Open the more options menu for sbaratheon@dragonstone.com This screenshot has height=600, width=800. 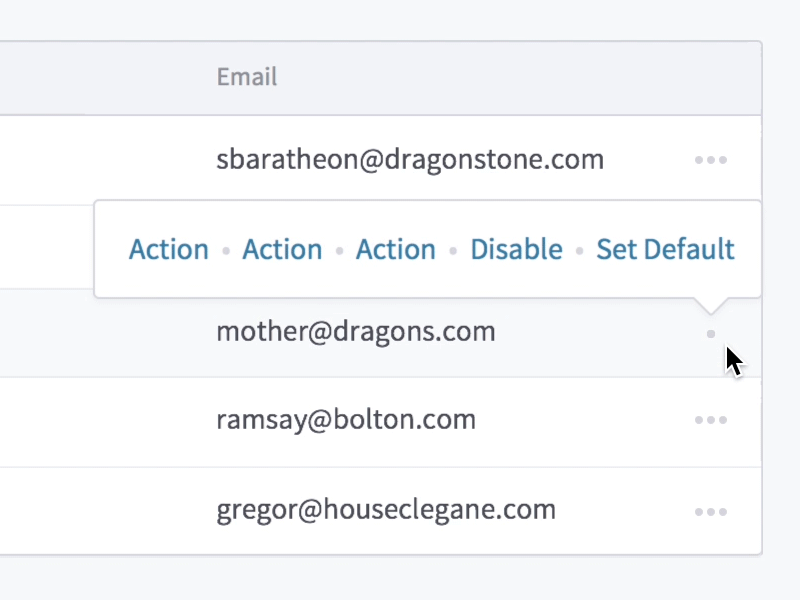[x=710, y=160]
